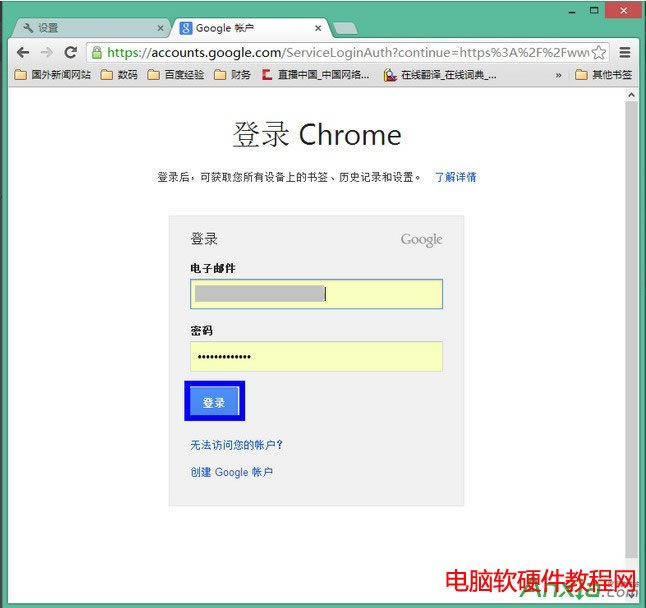Click the address bar URL
Viewport: 646px width, 608px height.
click(x=348, y=52)
